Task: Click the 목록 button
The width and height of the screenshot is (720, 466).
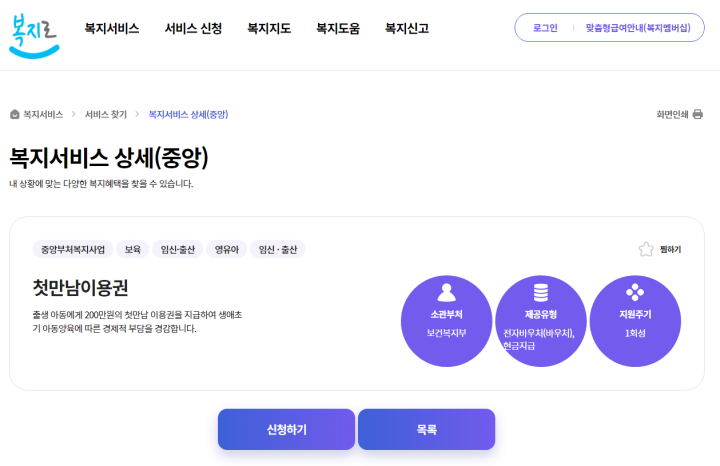Action: 427,429
